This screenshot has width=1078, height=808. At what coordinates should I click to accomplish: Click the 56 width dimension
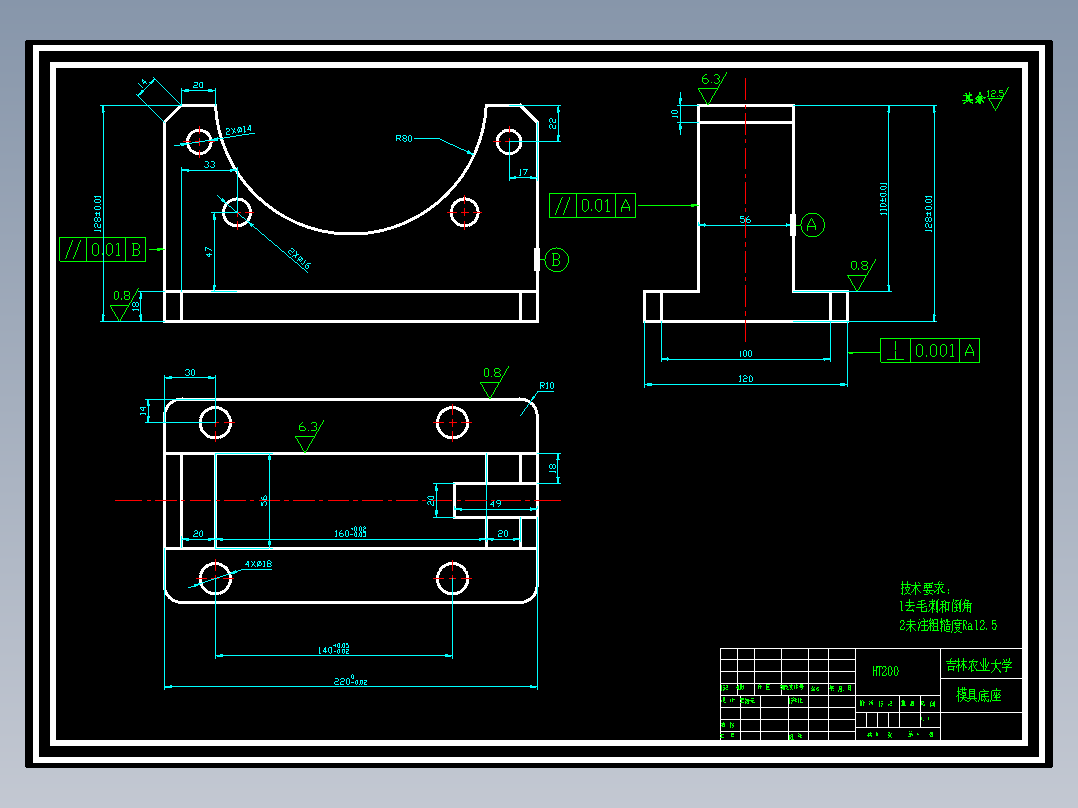click(x=745, y=220)
